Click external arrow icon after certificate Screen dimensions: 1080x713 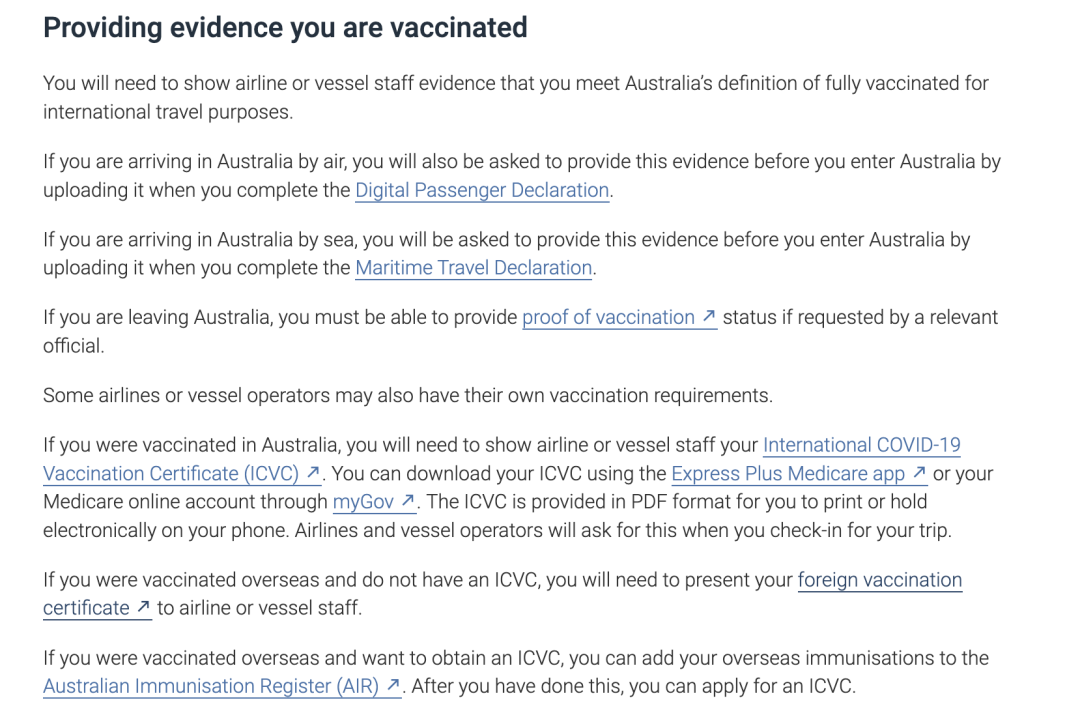tap(143, 607)
